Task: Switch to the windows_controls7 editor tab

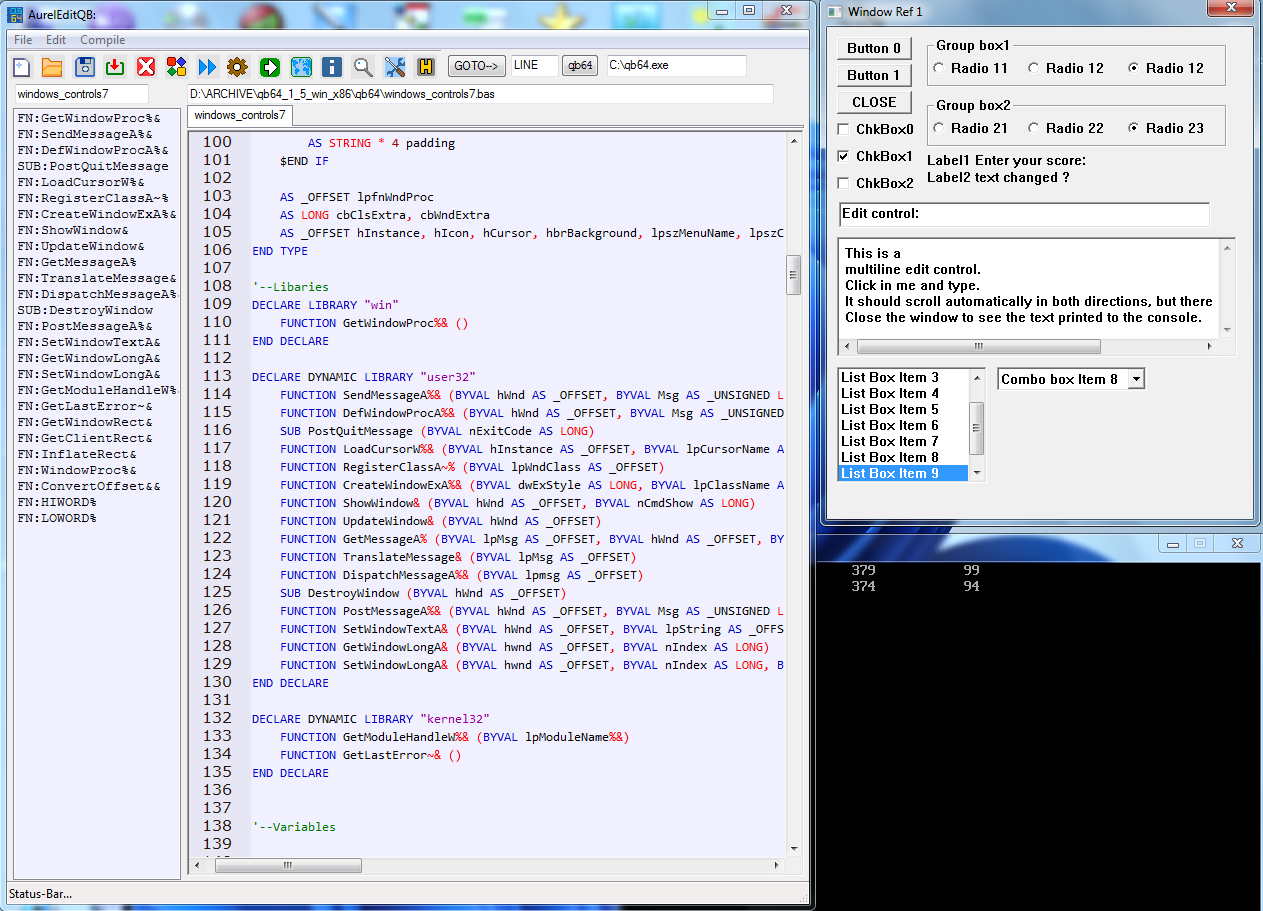Action: (x=239, y=116)
